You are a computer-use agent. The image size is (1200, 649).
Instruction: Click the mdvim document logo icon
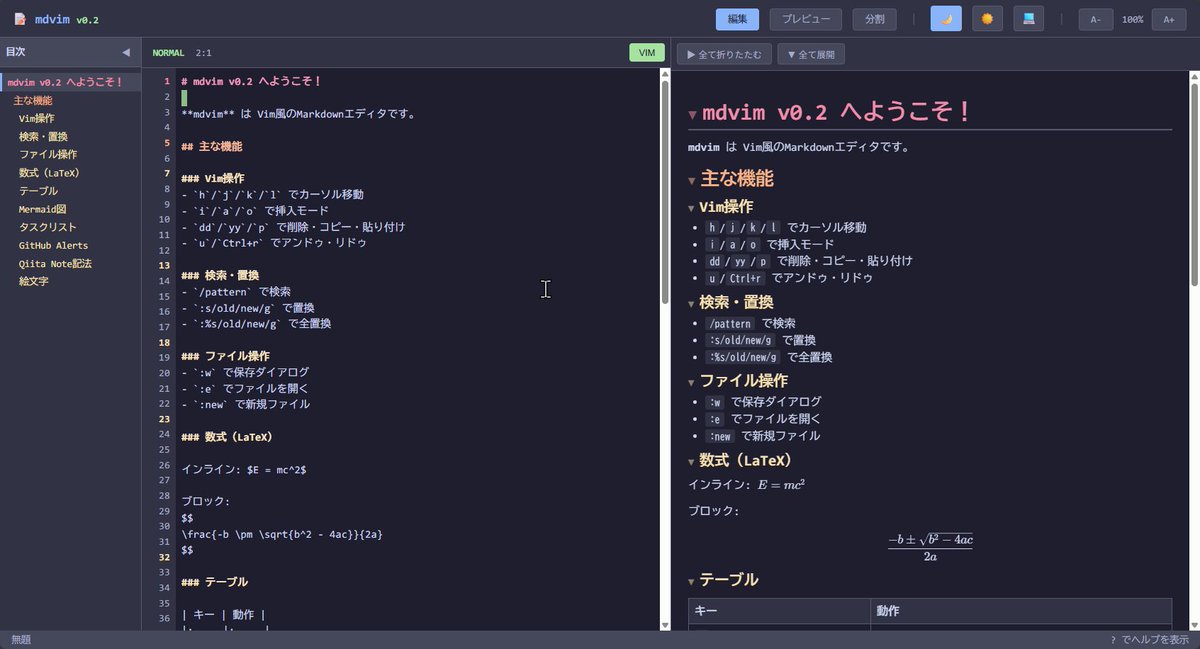coord(19,19)
